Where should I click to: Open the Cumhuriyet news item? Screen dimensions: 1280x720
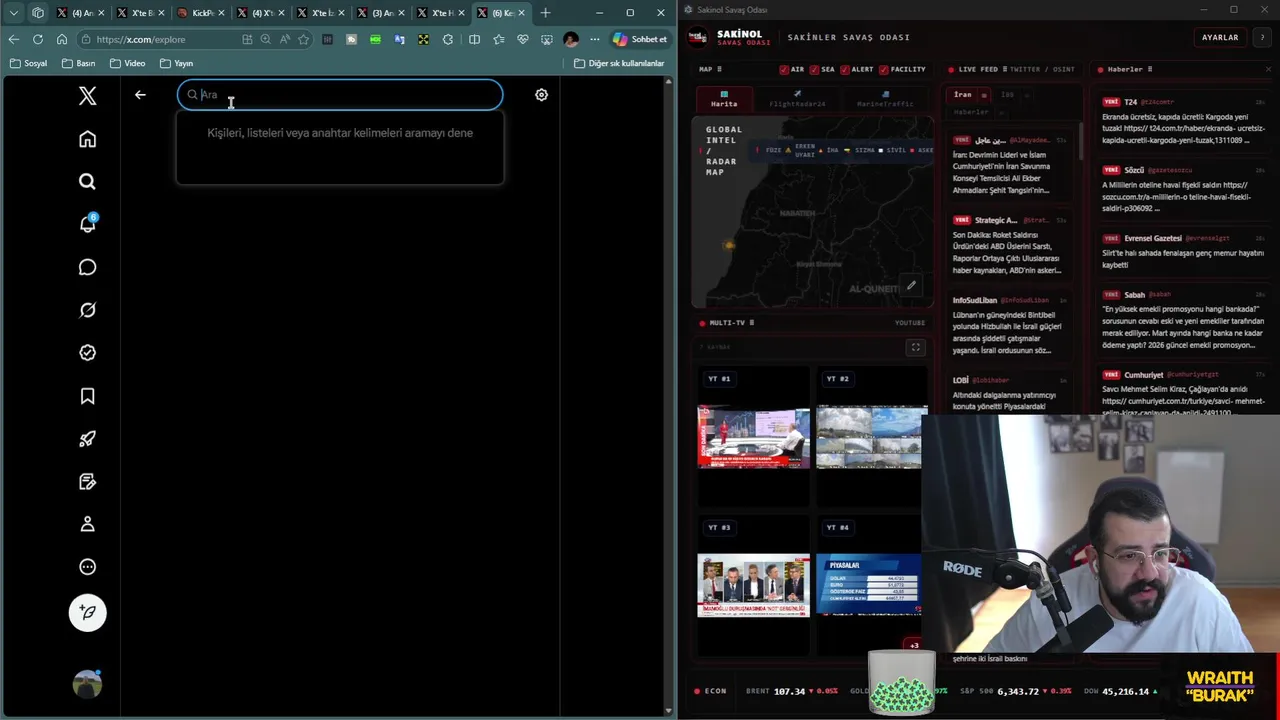1183,393
